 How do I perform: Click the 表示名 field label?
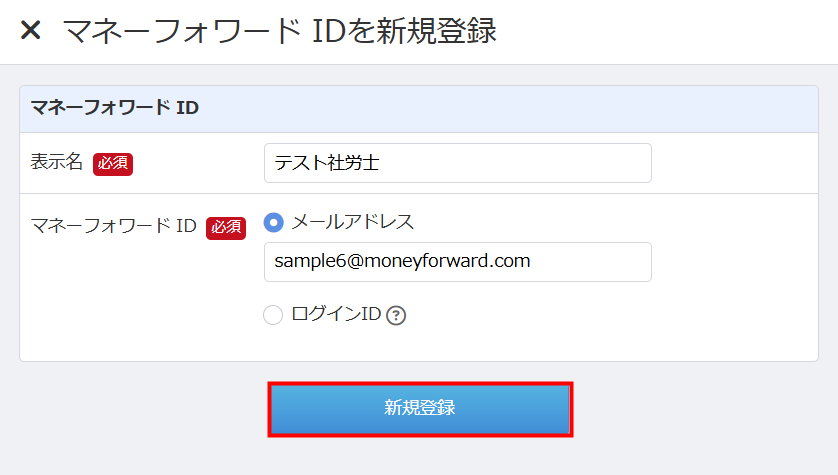click(x=57, y=162)
